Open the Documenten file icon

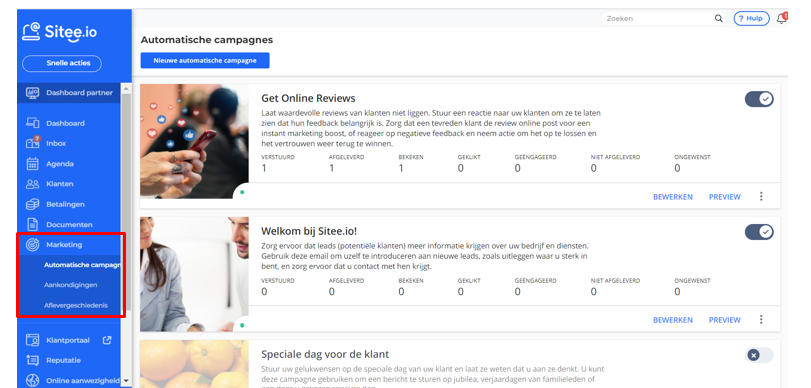pyautogui.click(x=33, y=225)
